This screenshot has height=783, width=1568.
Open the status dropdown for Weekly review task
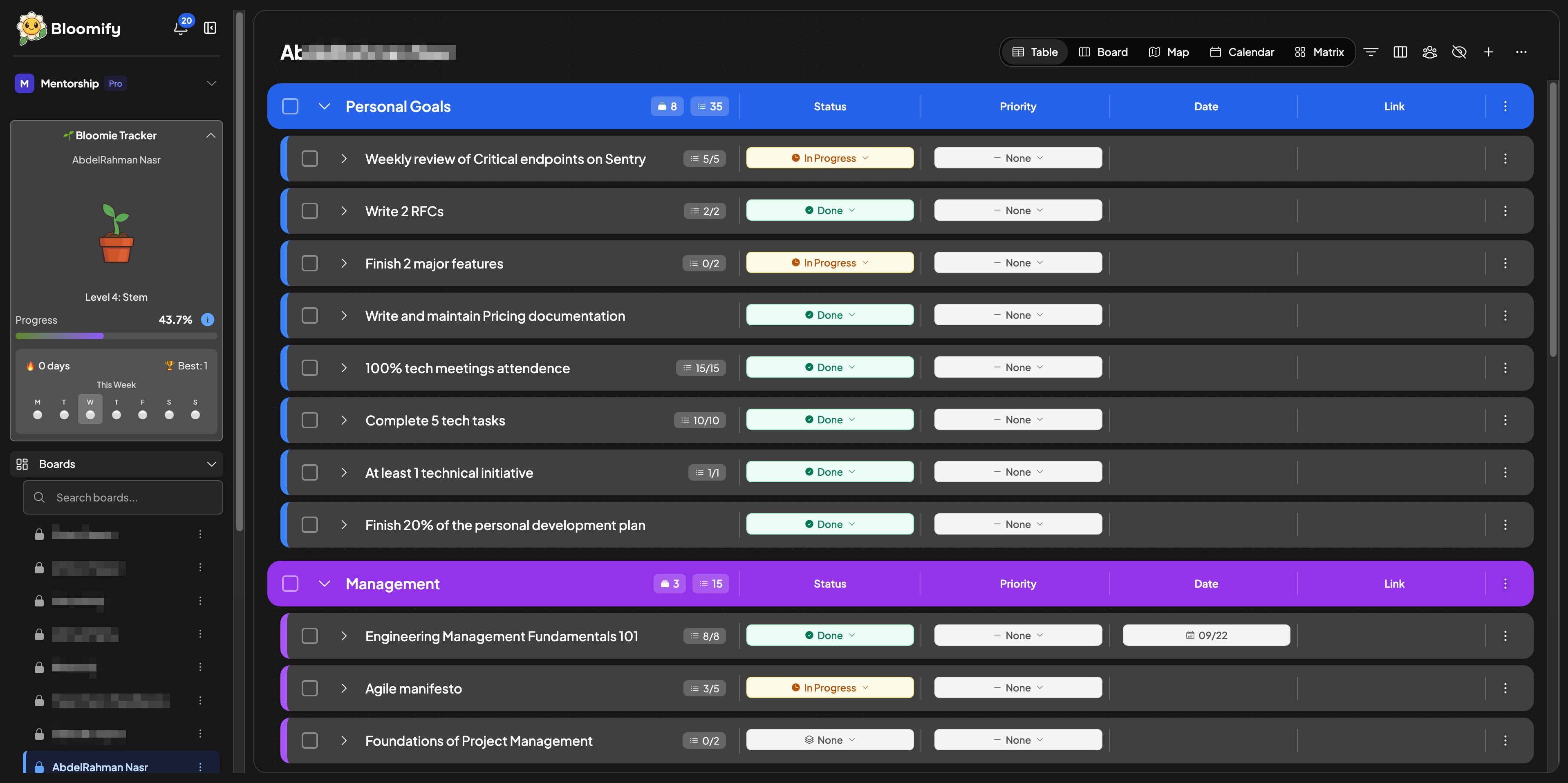pyautogui.click(x=830, y=158)
